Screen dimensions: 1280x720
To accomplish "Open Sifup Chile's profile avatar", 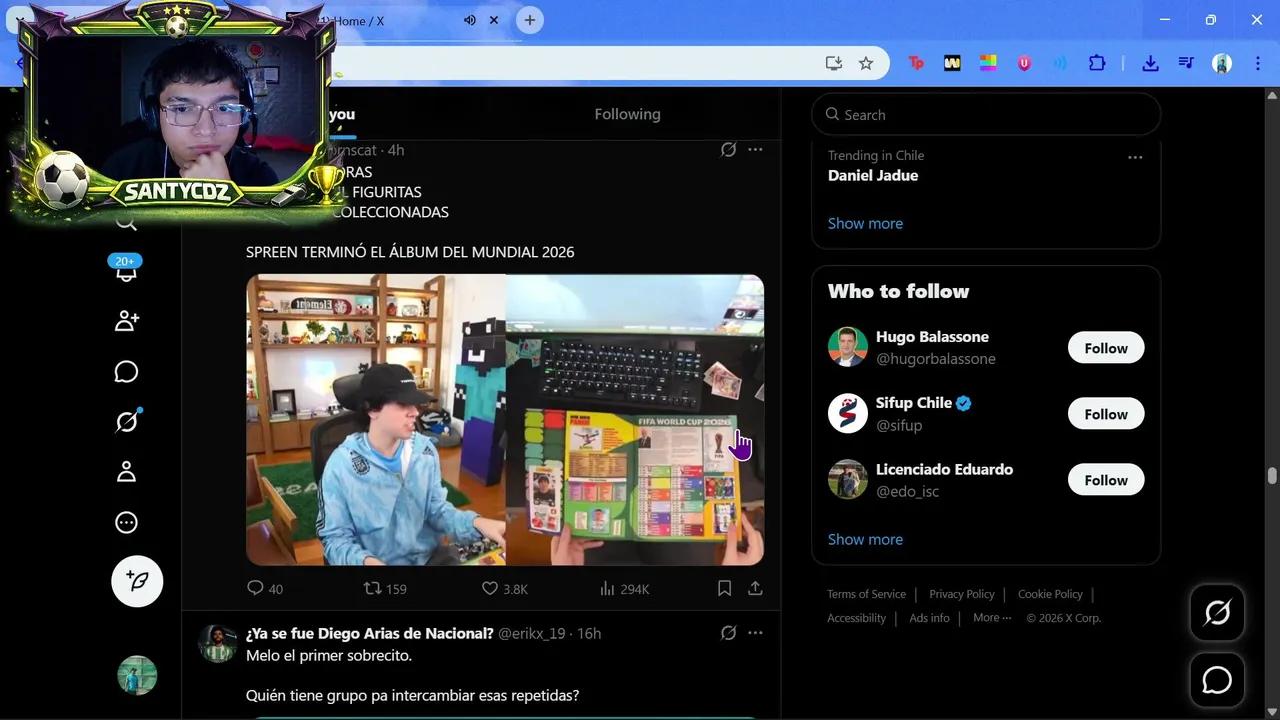I will pyautogui.click(x=847, y=413).
